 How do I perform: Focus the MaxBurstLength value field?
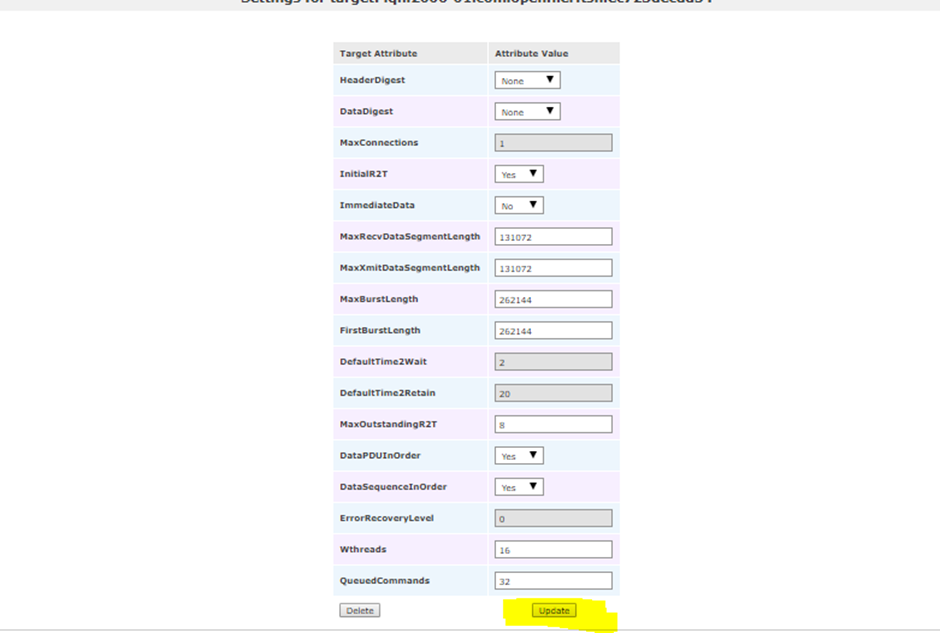click(x=553, y=299)
